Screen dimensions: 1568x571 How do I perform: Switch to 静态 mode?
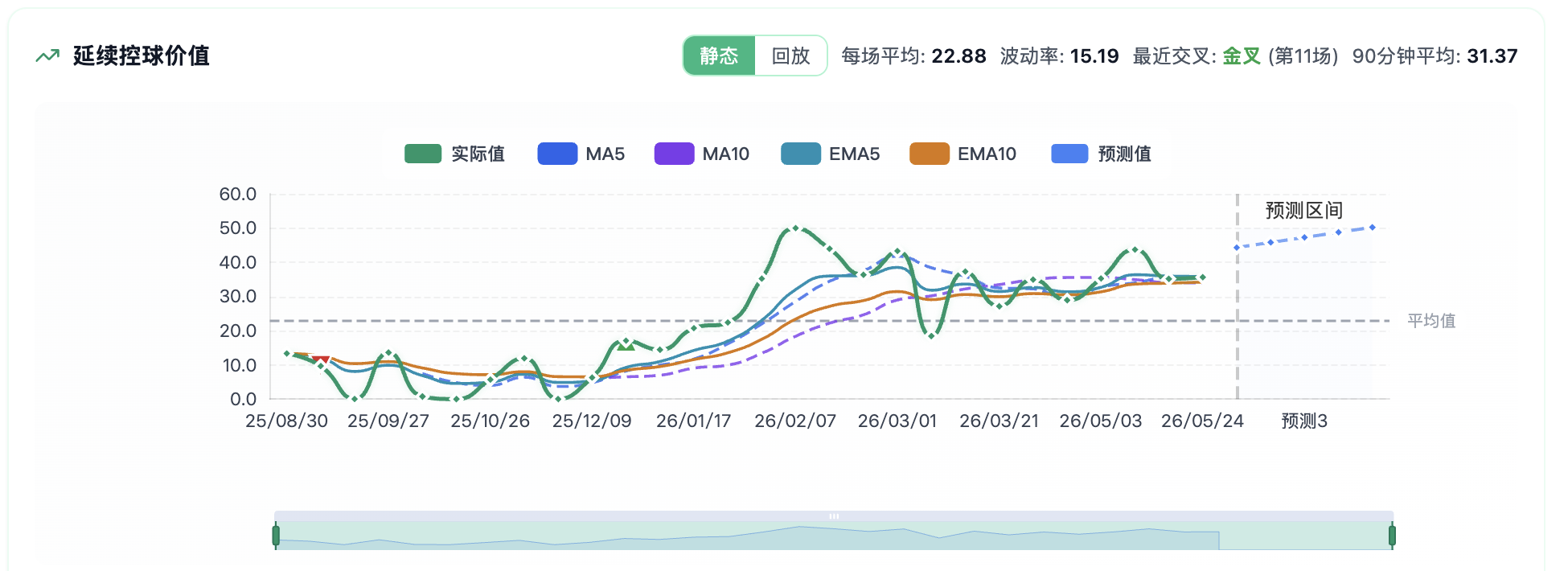719,55
